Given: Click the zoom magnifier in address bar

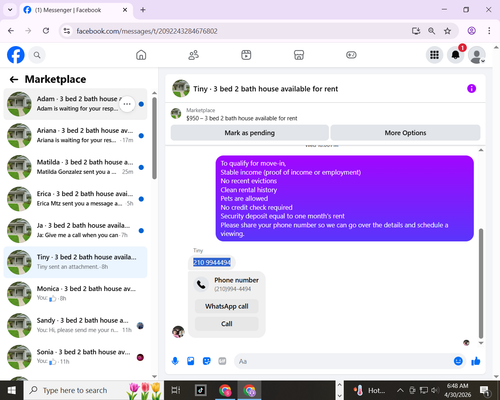Looking at the screenshot, I should pos(431,31).
